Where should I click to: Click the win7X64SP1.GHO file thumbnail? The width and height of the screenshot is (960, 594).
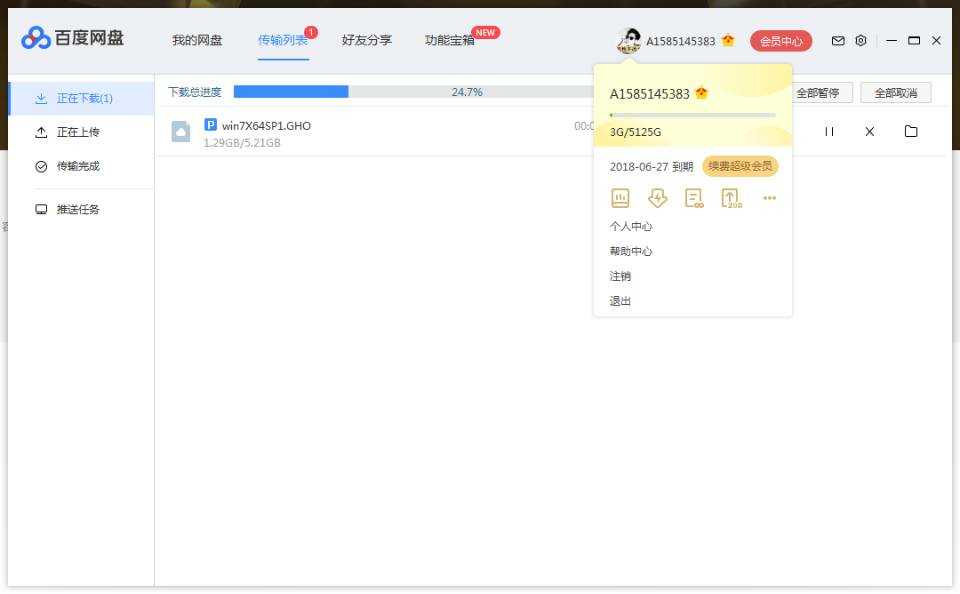tap(181, 132)
